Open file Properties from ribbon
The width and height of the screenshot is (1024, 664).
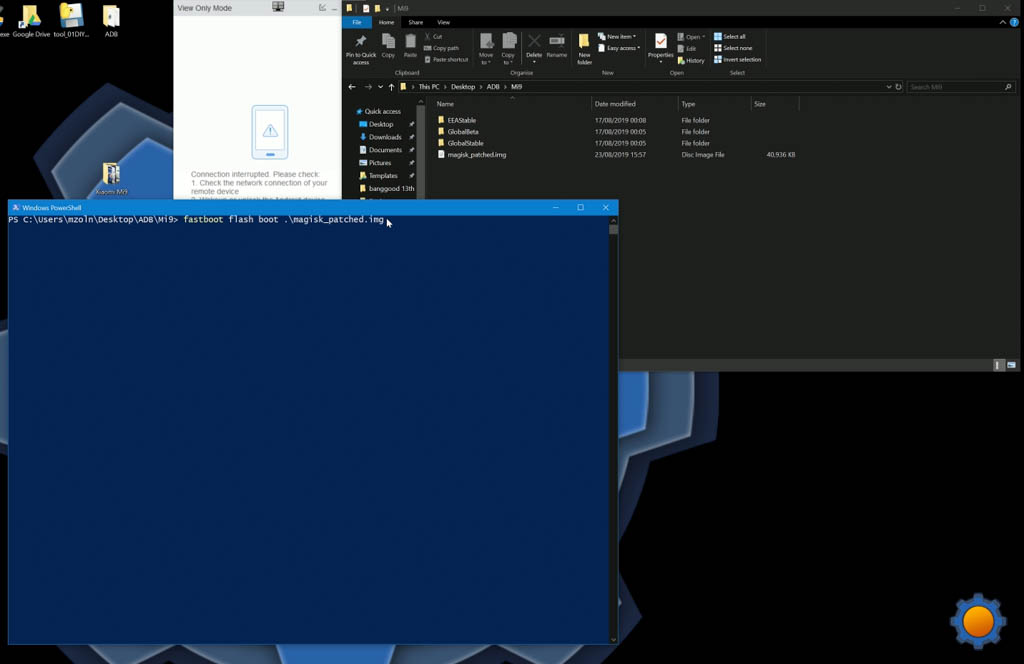point(660,48)
